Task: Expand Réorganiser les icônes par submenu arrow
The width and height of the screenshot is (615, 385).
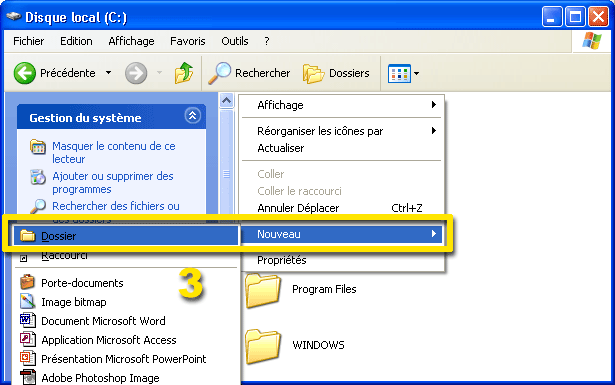Action: point(434,131)
